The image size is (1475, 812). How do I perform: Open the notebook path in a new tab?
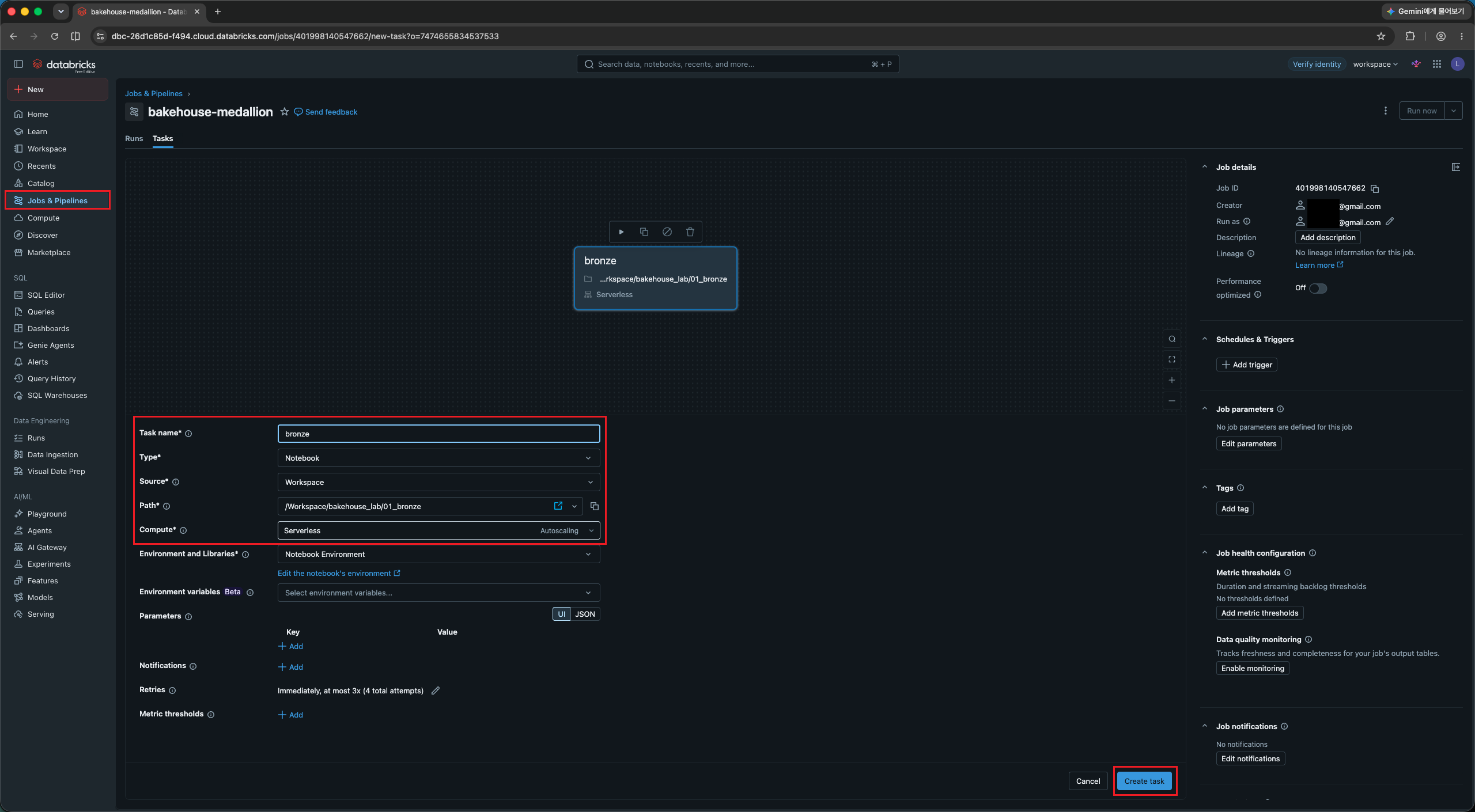[558, 506]
